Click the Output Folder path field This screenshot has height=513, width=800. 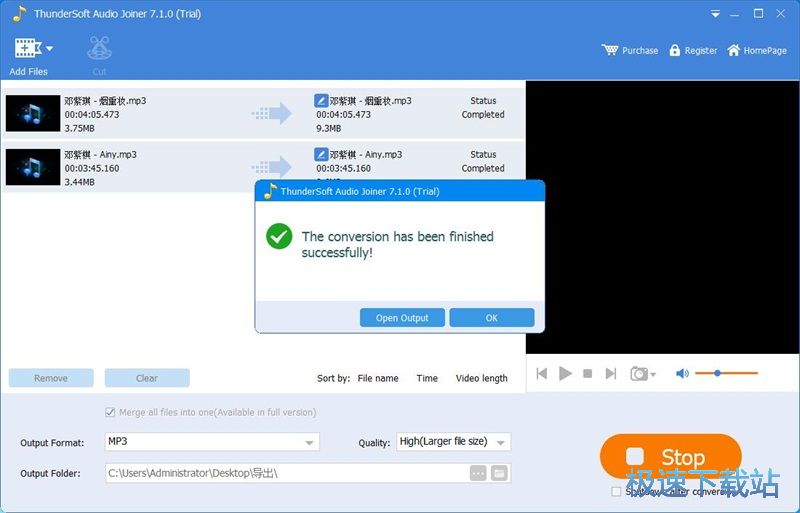[286, 473]
